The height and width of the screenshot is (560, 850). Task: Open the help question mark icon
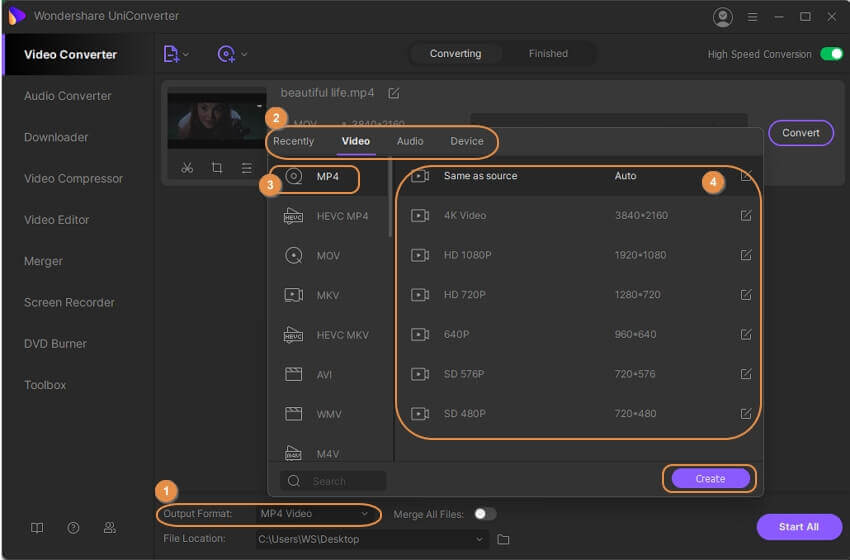pos(73,528)
